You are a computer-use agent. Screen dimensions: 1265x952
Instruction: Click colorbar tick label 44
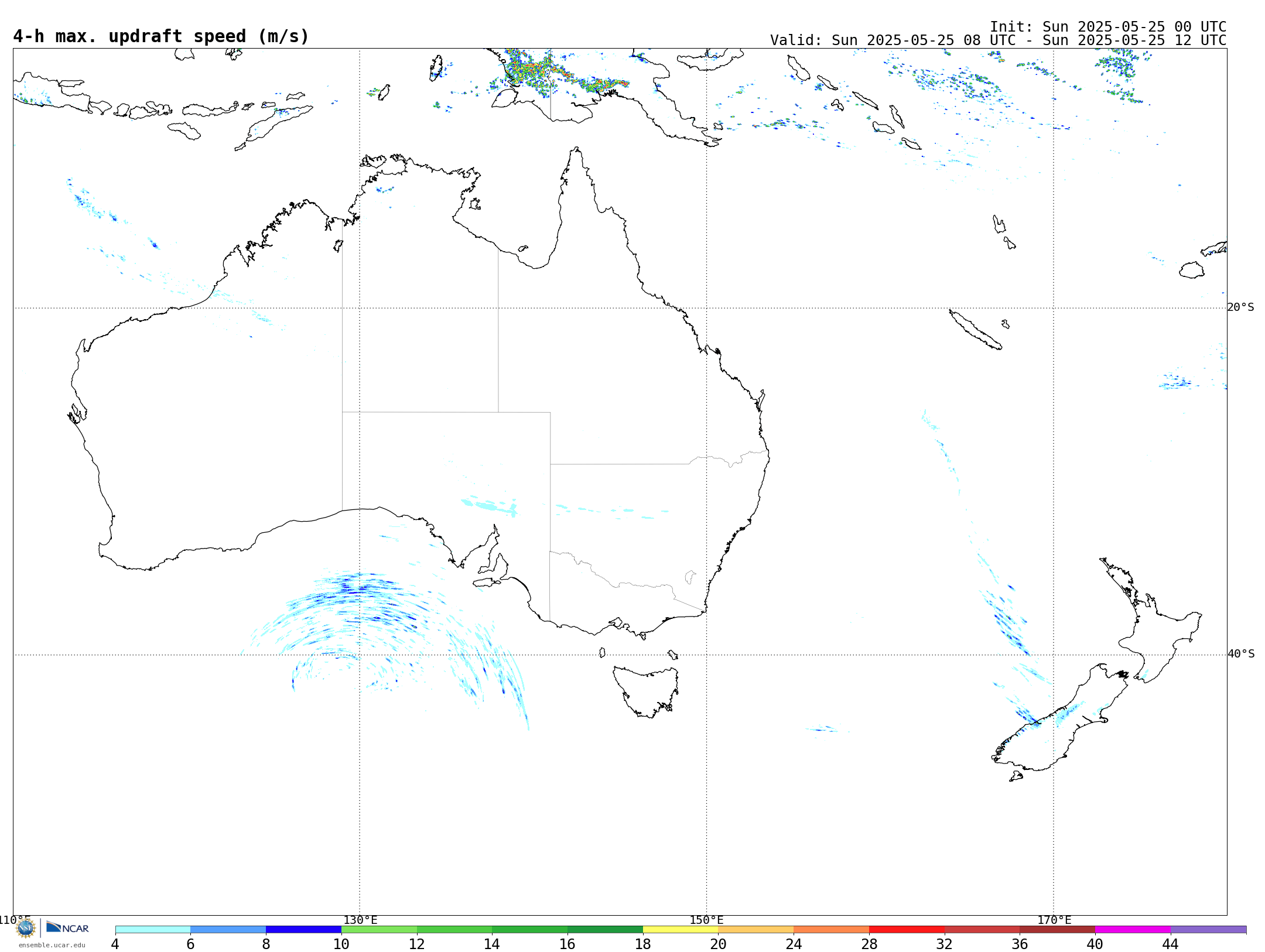[1171, 944]
